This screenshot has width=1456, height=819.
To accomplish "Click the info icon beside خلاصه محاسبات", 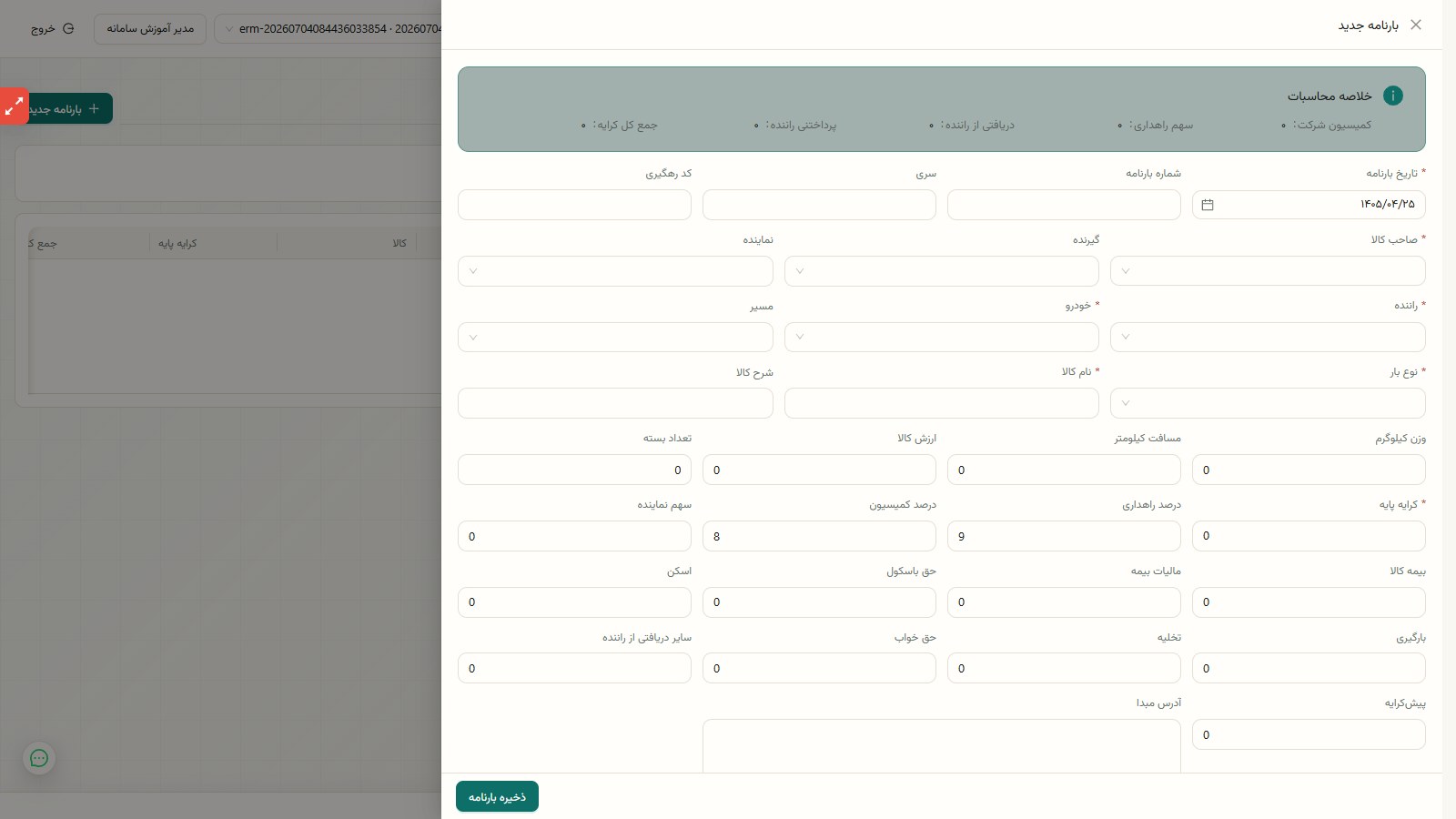I will click(x=1392, y=96).
